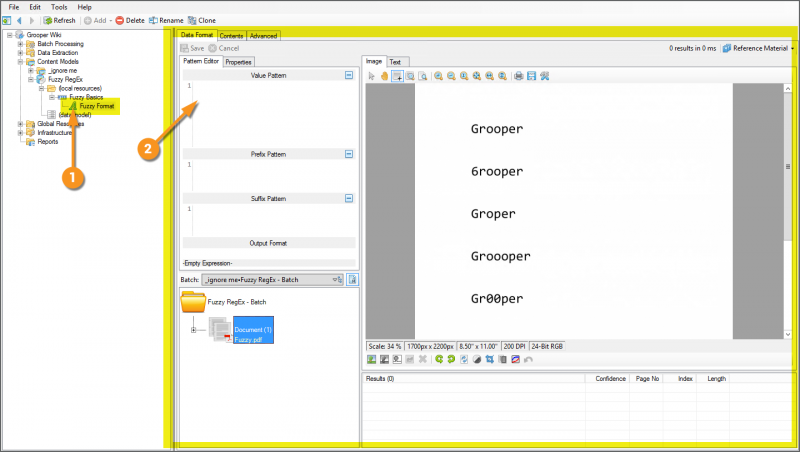Click the image viewer vertical scrollbar
Viewport: 800px width, 452px height.
tap(788, 211)
